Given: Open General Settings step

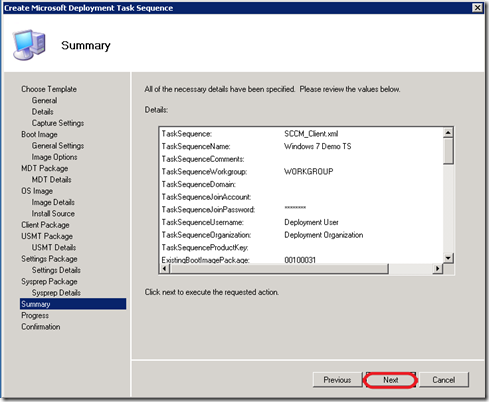Looking at the screenshot, I should click(x=58, y=146).
